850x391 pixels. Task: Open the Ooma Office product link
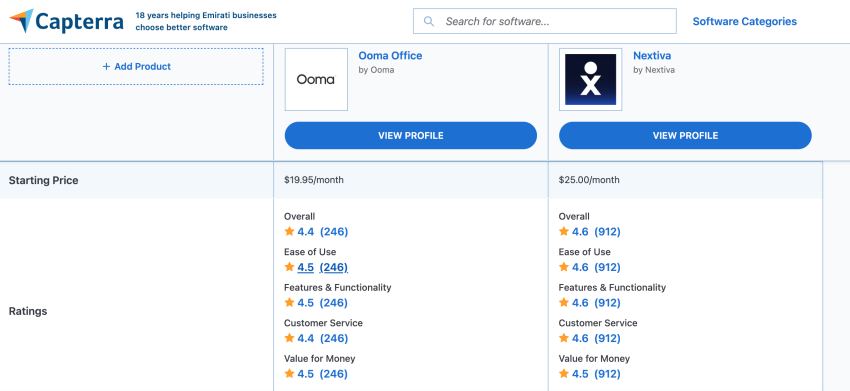pyautogui.click(x=390, y=55)
